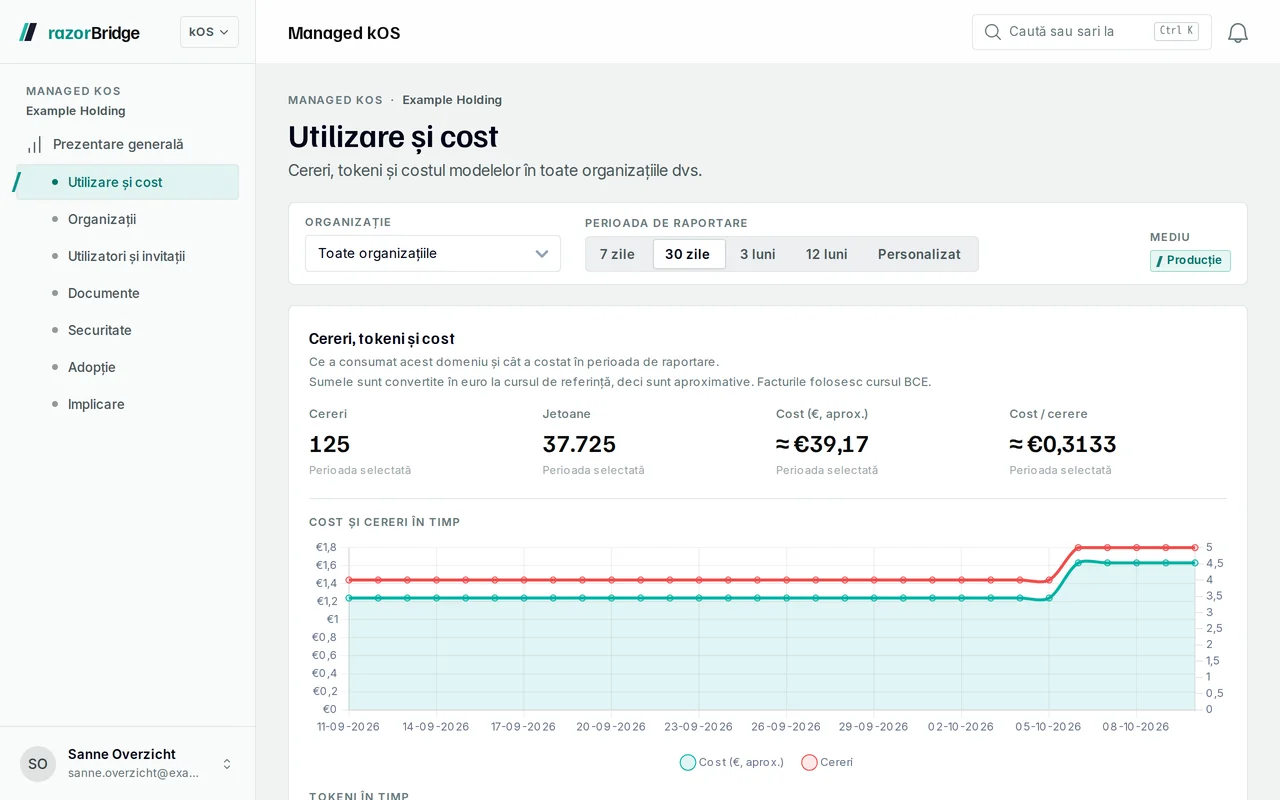Open Prezentare generală in the sidebar

pos(127,144)
